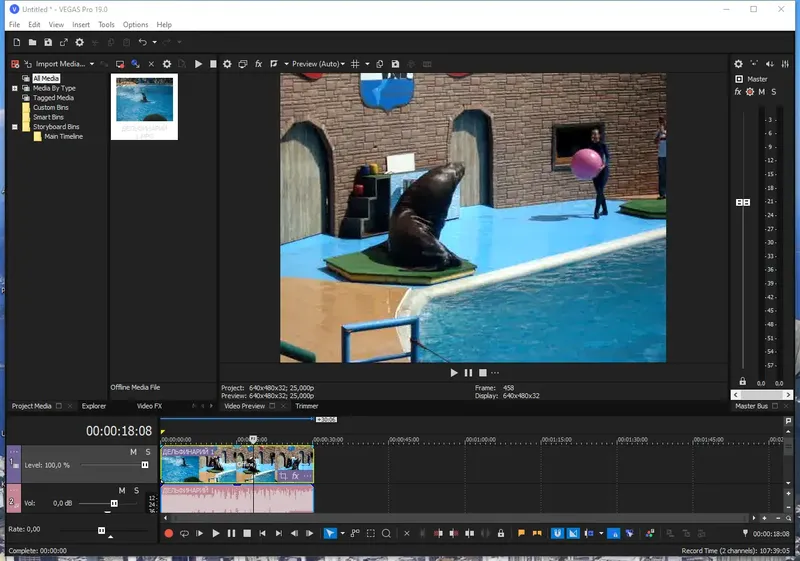800x561 pixels.
Task: Expand the Media By Type tree node
Action: (x=15, y=88)
